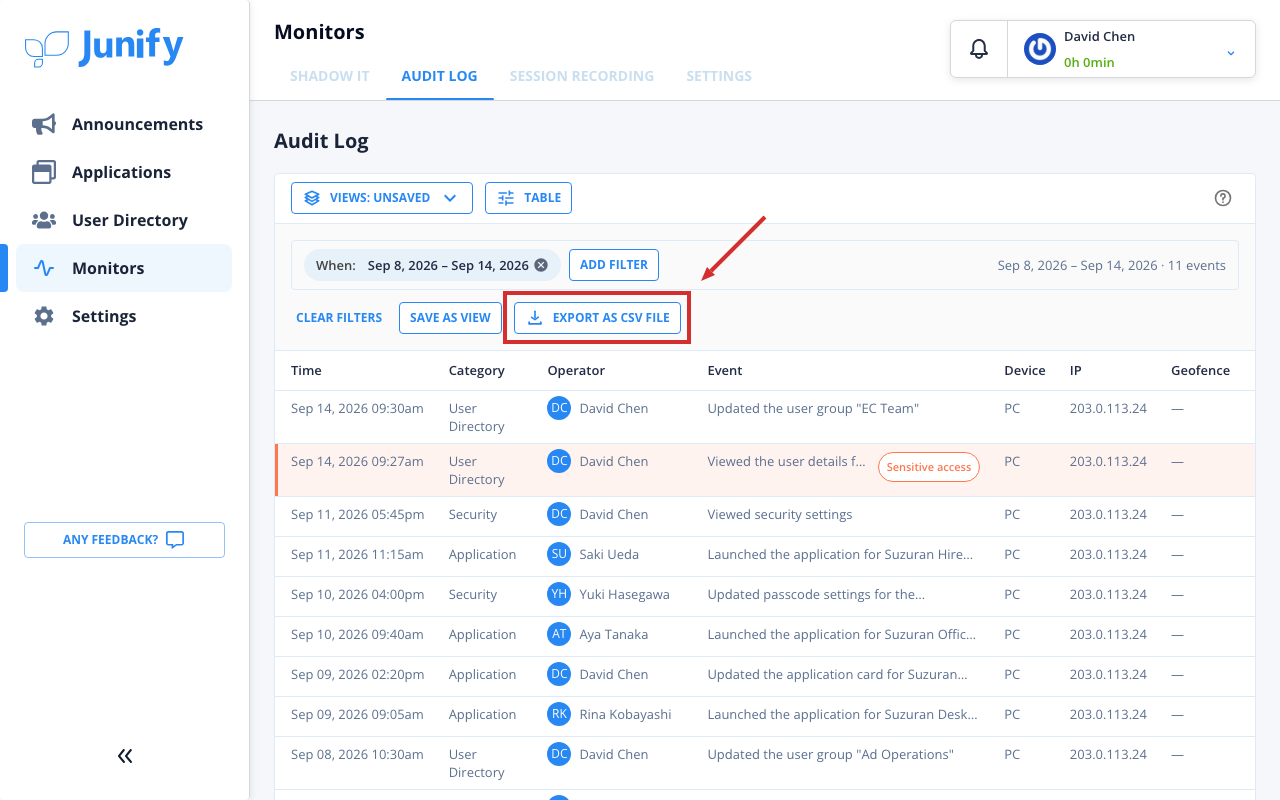Click the Junify logo

click(x=104, y=48)
